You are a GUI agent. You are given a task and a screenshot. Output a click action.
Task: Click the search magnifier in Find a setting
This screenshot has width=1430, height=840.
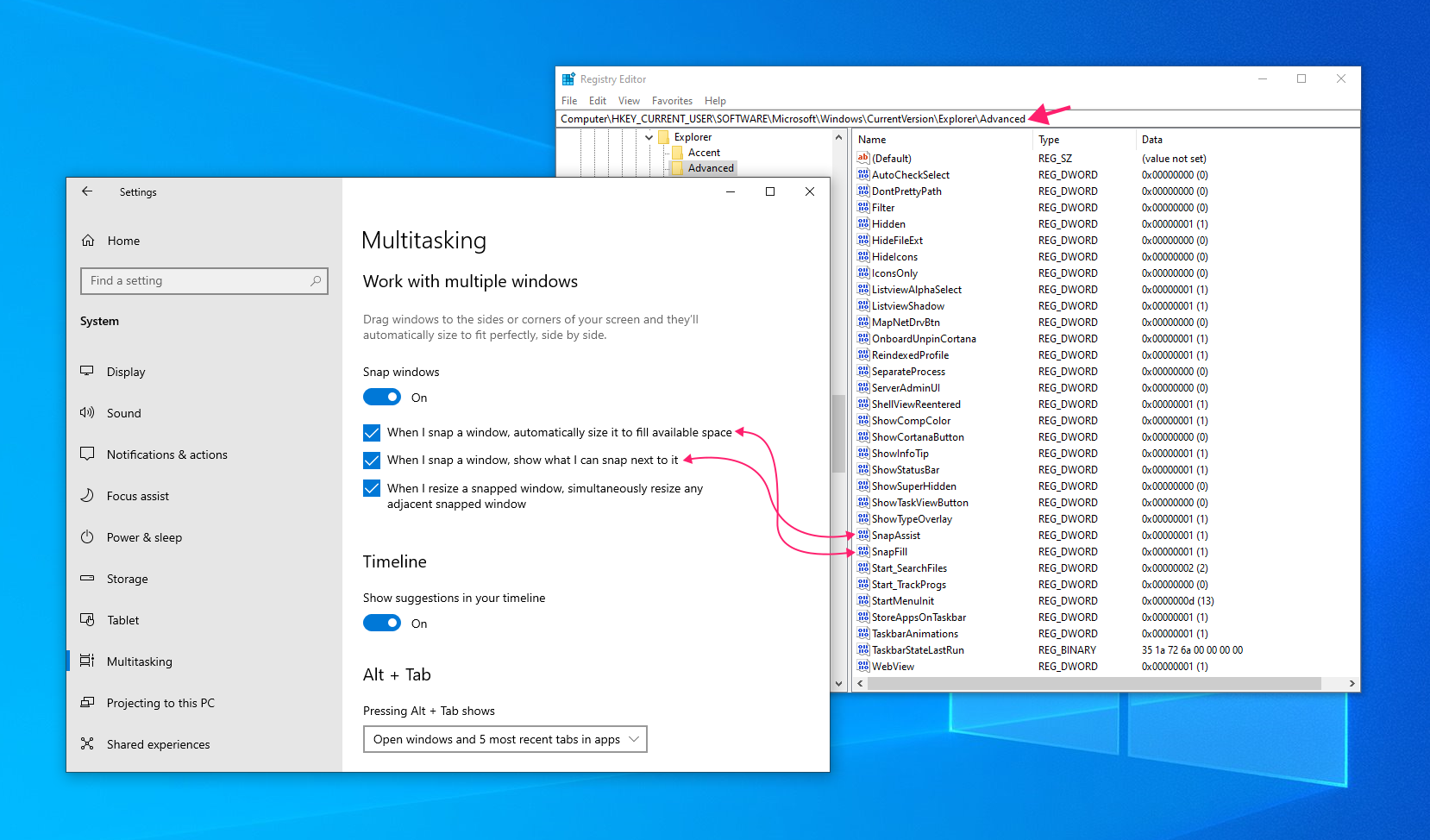tap(316, 280)
